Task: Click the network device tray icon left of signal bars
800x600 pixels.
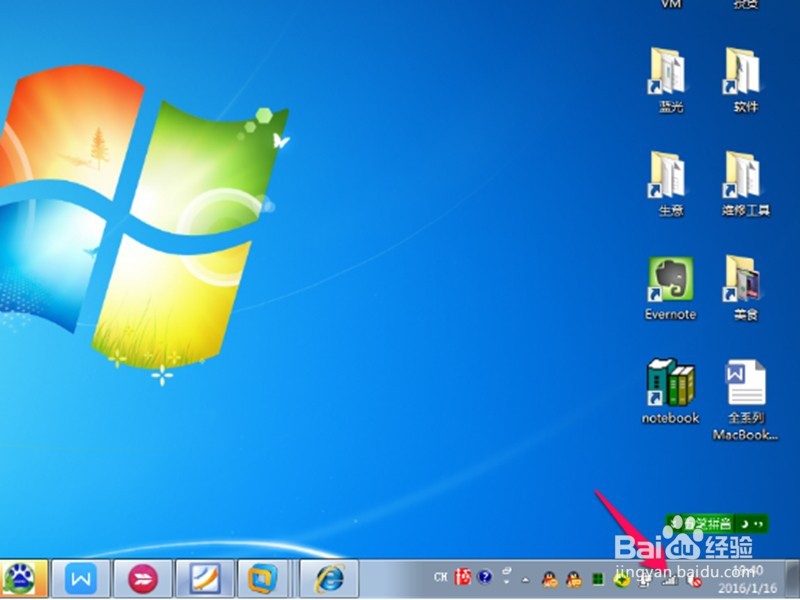Action: coord(646,580)
